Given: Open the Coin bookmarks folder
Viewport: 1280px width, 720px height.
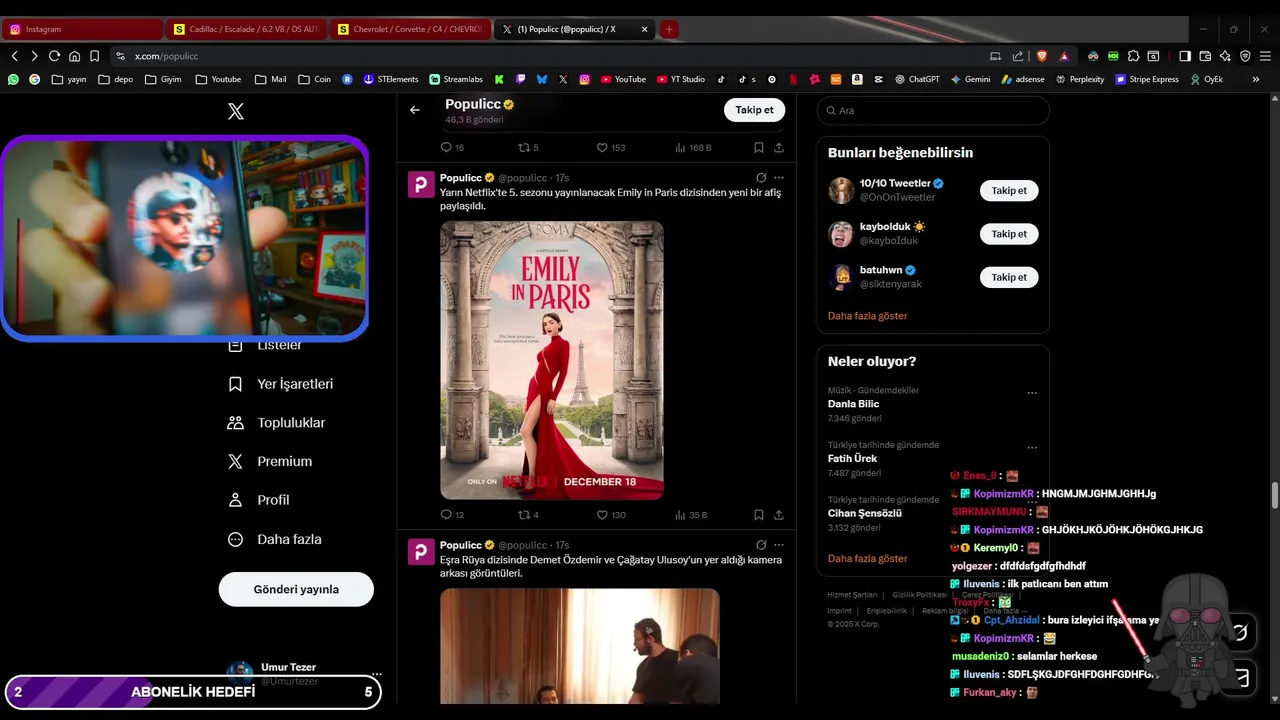Looking at the screenshot, I should 314,79.
